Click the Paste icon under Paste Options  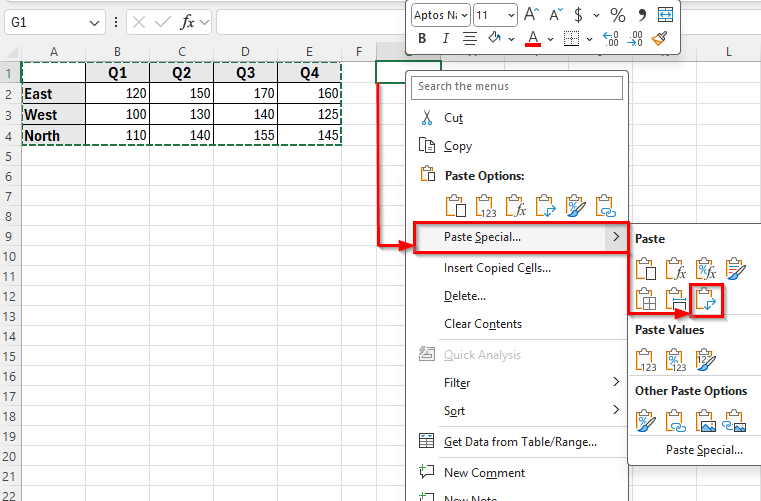tap(456, 206)
